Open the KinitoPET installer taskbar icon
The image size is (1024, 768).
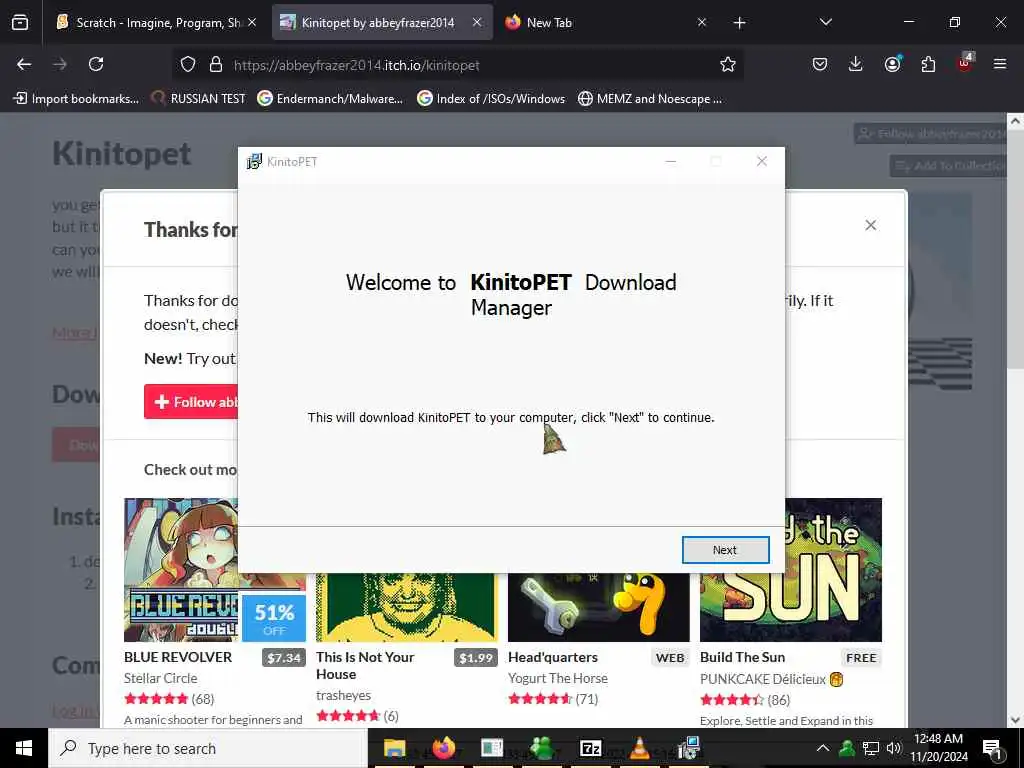point(688,748)
